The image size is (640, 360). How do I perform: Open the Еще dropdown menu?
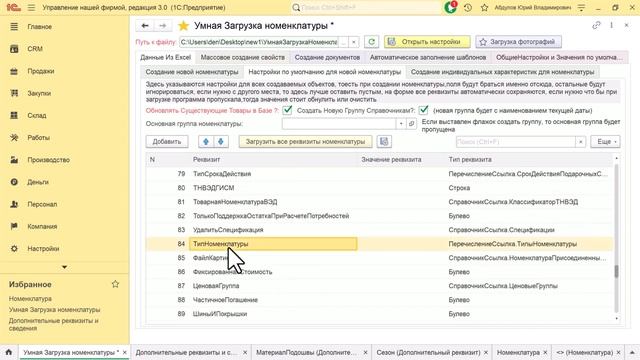pos(605,142)
